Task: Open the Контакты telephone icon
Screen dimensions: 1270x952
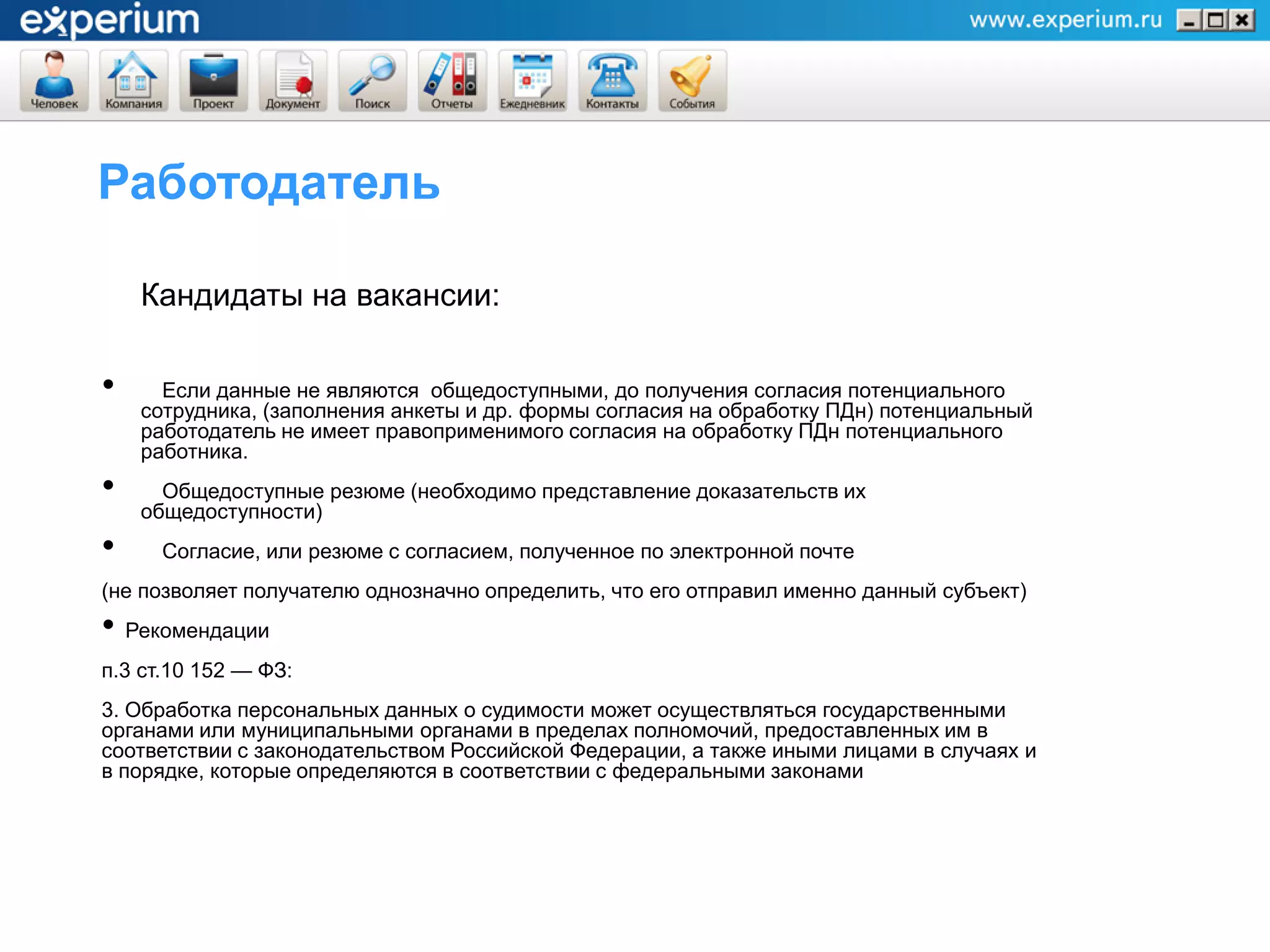Action: pyautogui.click(x=613, y=81)
